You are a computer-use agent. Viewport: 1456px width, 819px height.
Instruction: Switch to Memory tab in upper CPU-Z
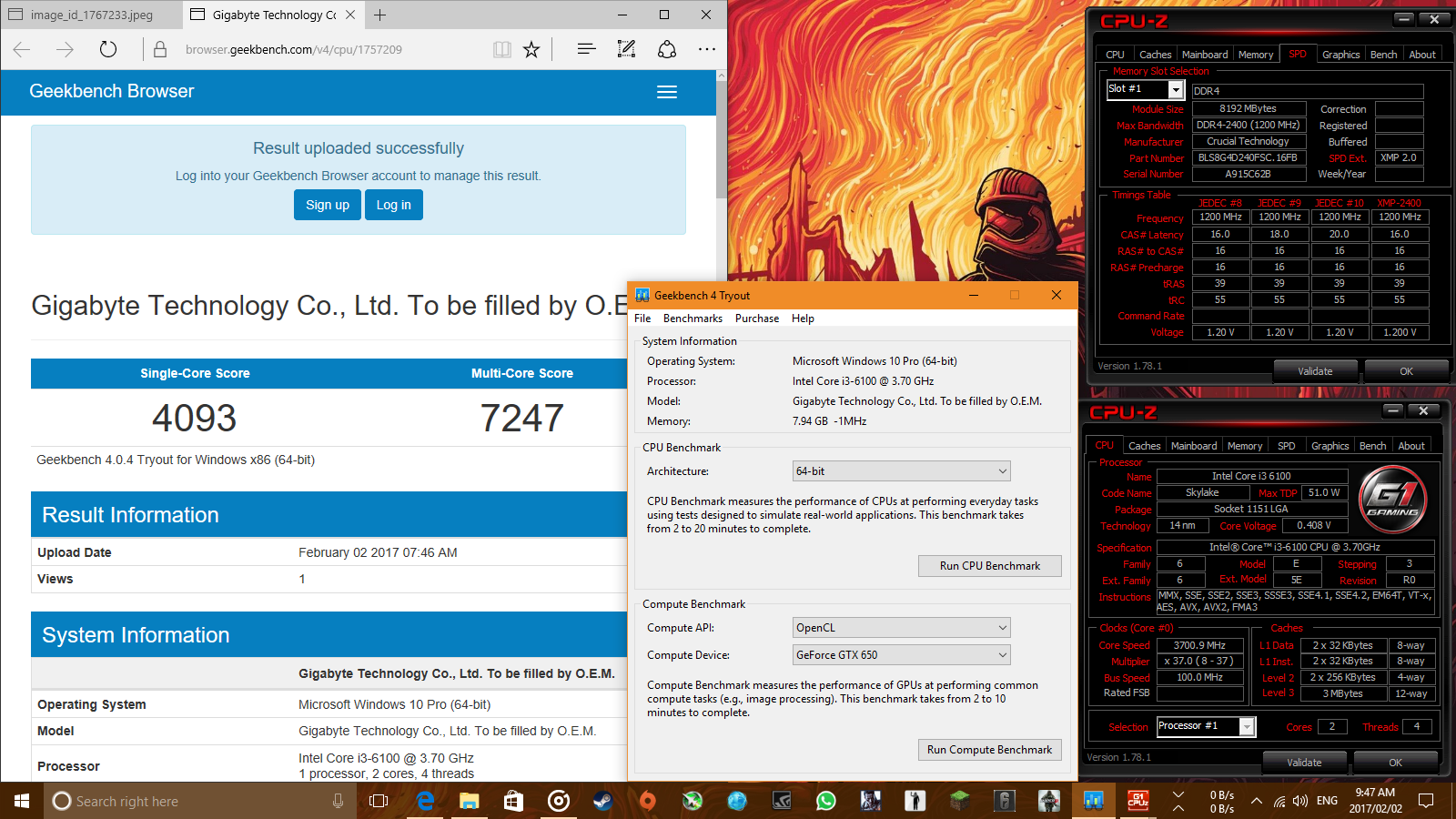click(x=1256, y=55)
